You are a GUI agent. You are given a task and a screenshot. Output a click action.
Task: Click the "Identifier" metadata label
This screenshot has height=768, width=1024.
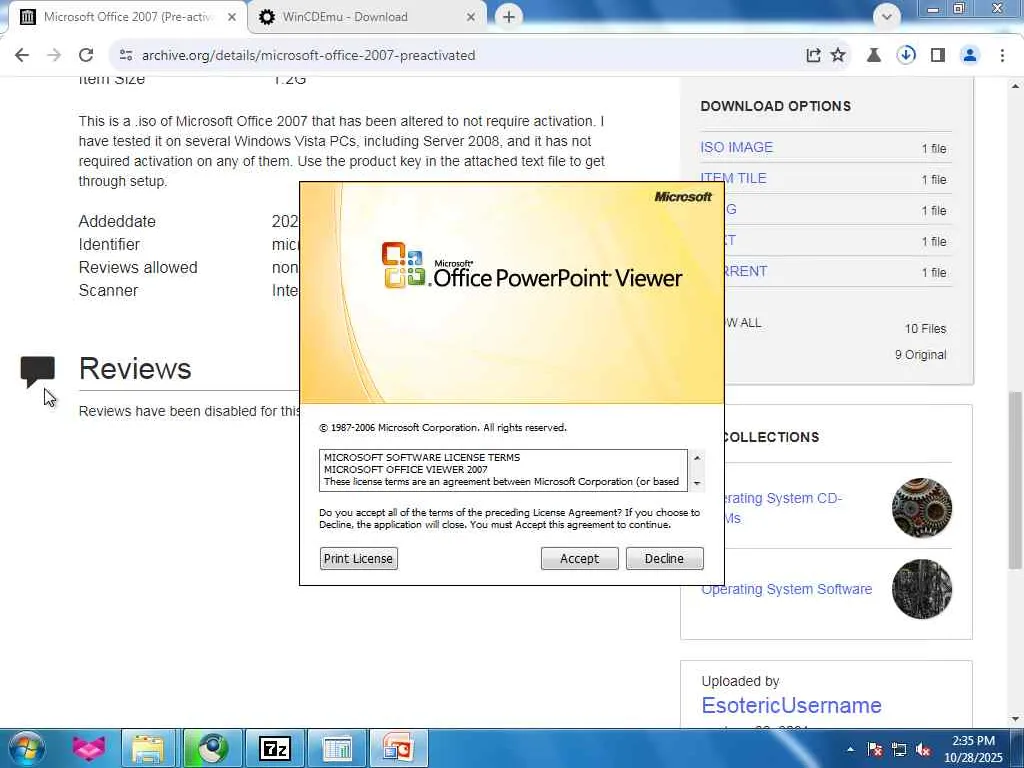coord(109,244)
